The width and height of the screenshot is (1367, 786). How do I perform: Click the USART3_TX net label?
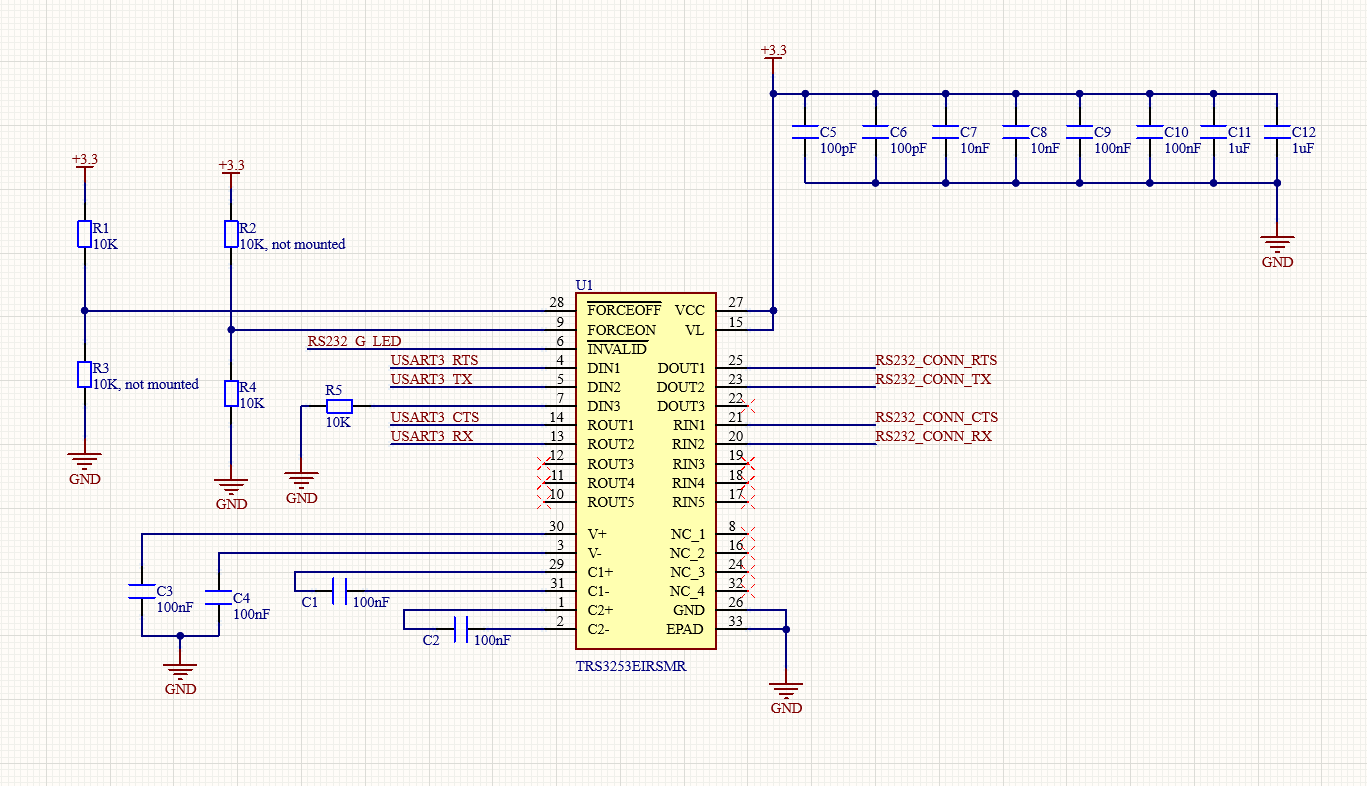click(x=431, y=379)
